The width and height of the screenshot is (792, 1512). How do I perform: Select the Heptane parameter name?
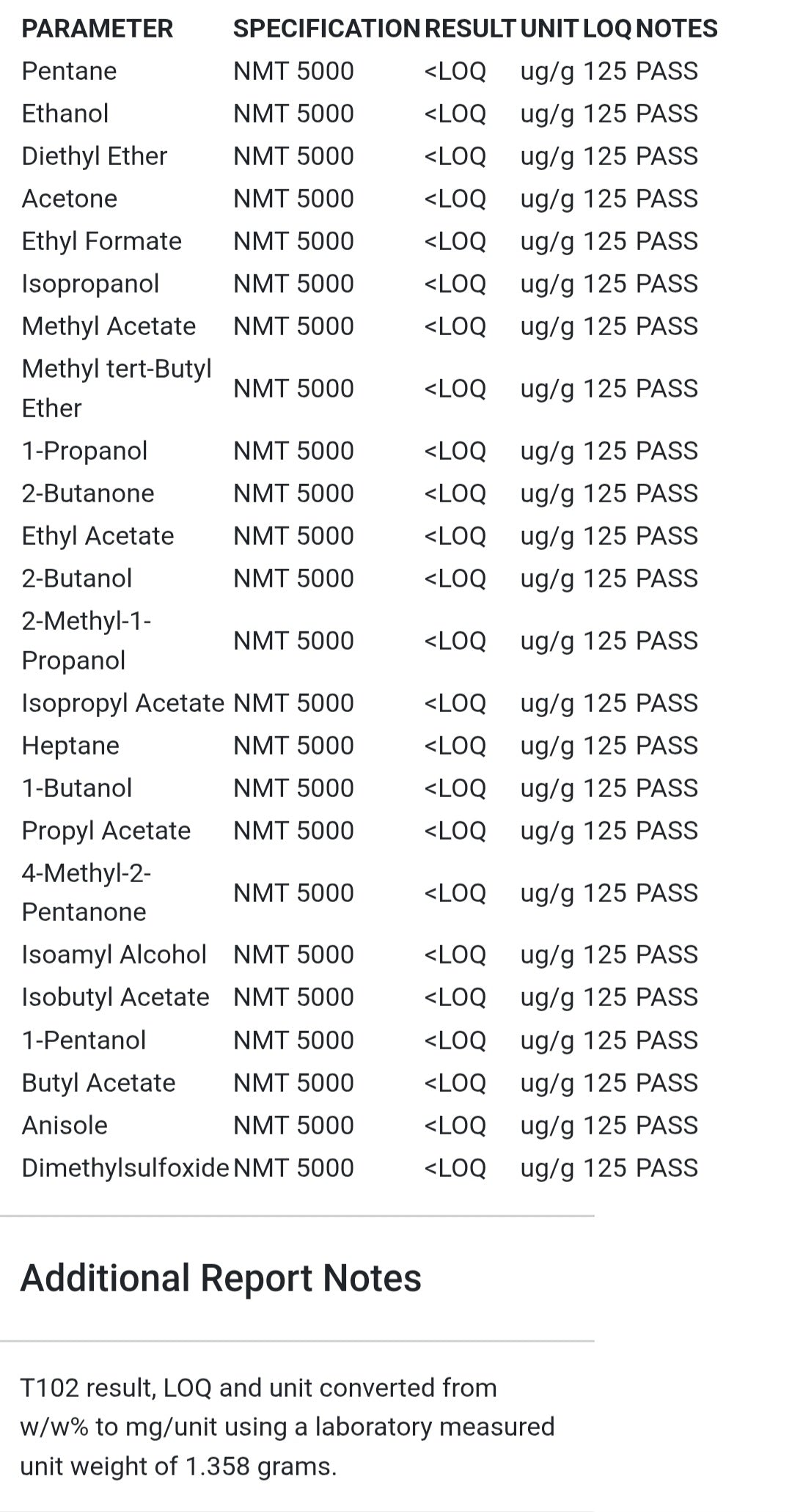(70, 746)
